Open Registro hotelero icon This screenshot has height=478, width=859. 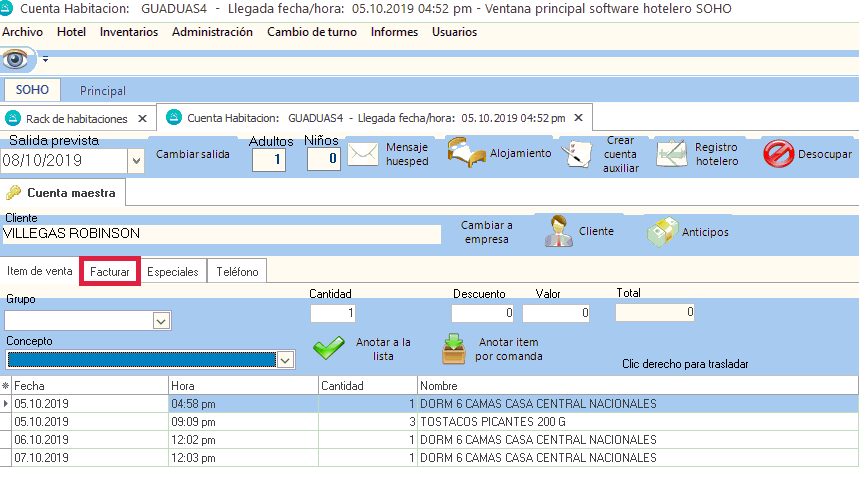673,154
